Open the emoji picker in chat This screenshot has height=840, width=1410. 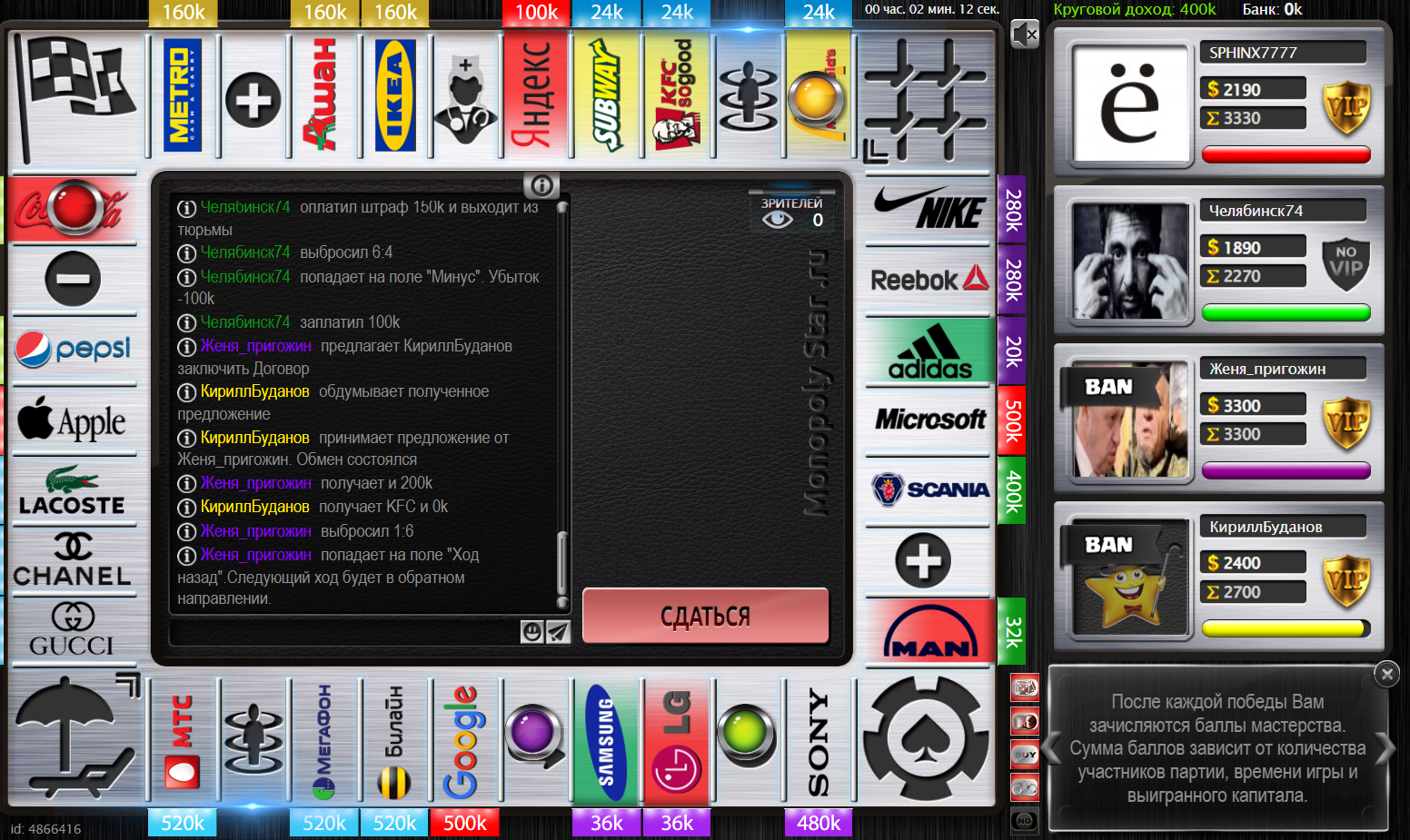532,631
